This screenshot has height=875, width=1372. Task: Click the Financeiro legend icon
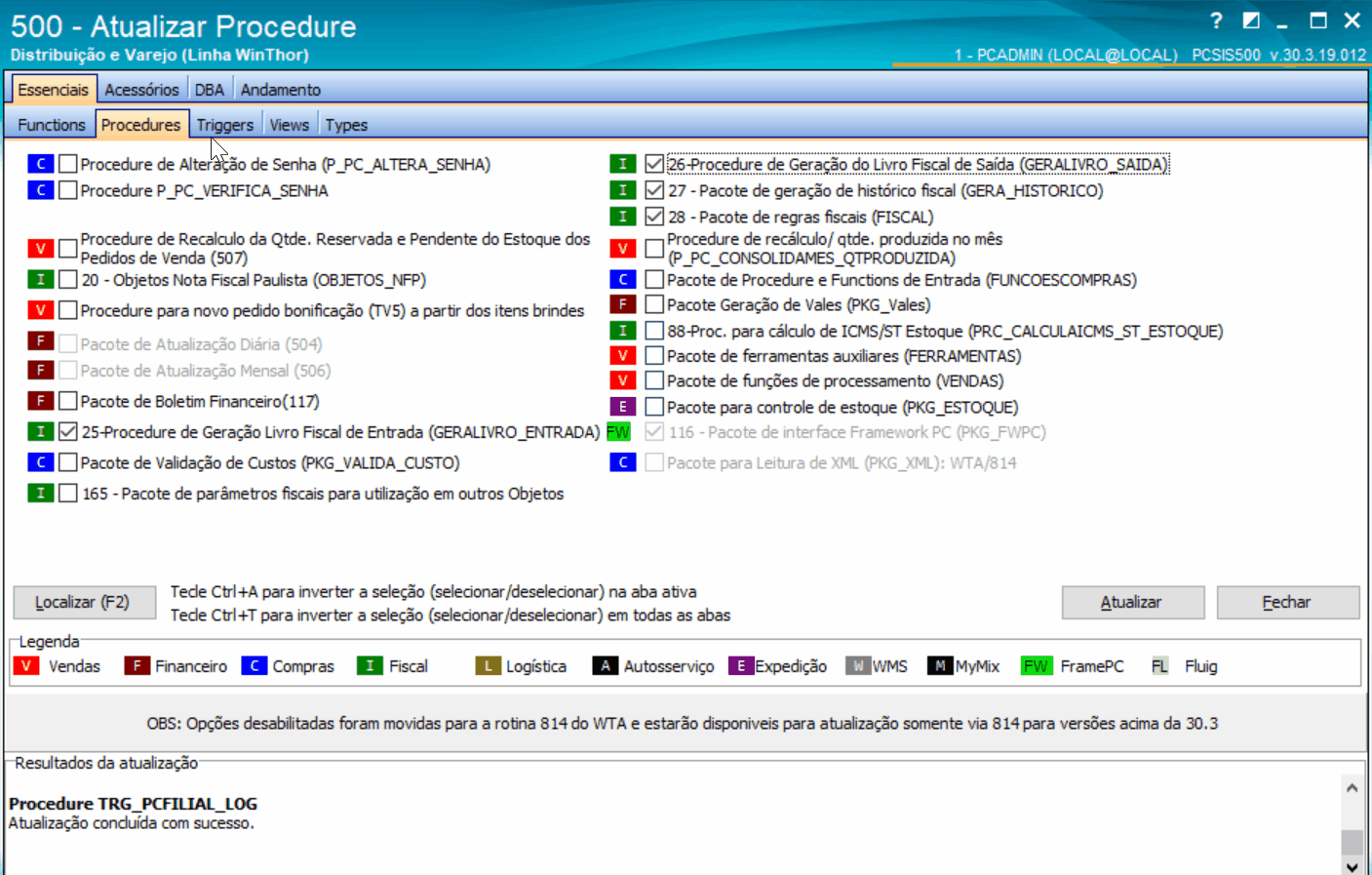tap(137, 666)
